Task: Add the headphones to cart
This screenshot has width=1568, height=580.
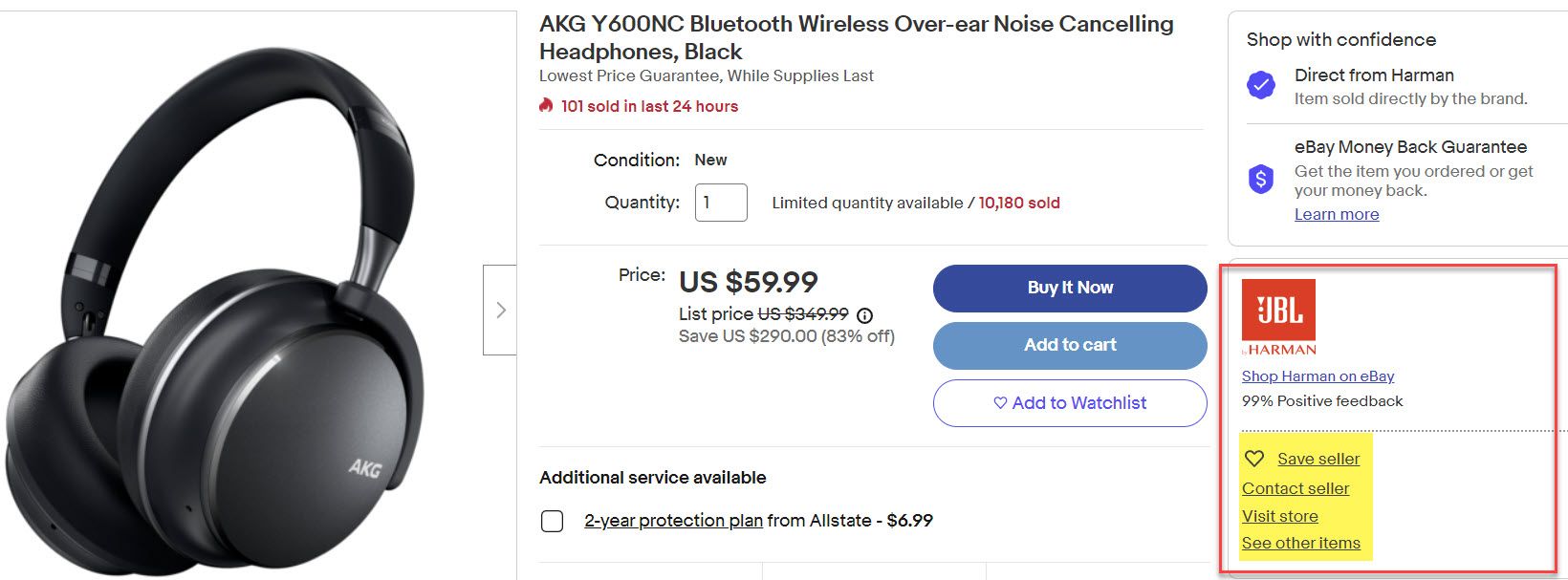Action: [x=1069, y=345]
